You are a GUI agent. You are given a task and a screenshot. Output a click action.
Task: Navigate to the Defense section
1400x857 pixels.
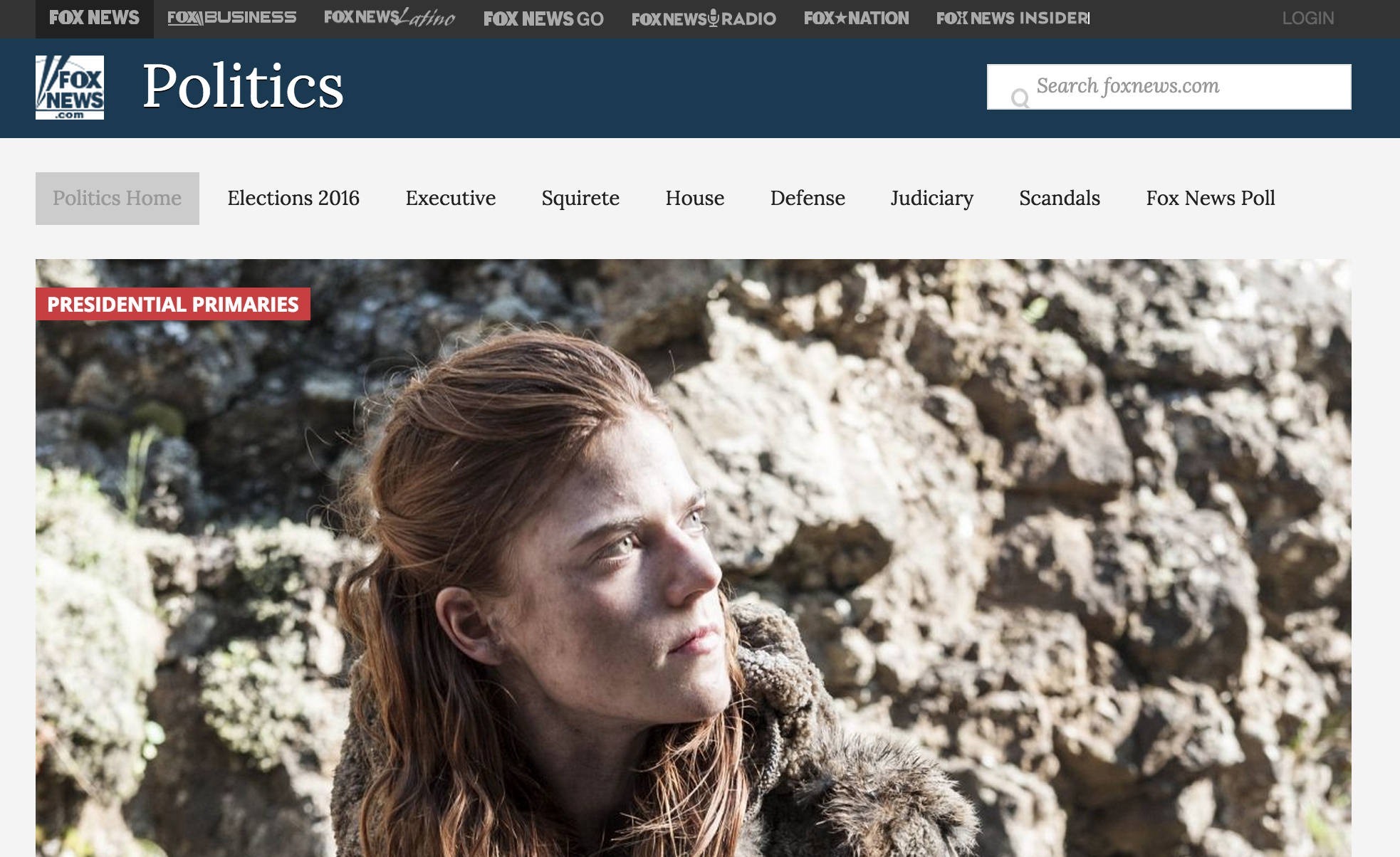(x=808, y=198)
